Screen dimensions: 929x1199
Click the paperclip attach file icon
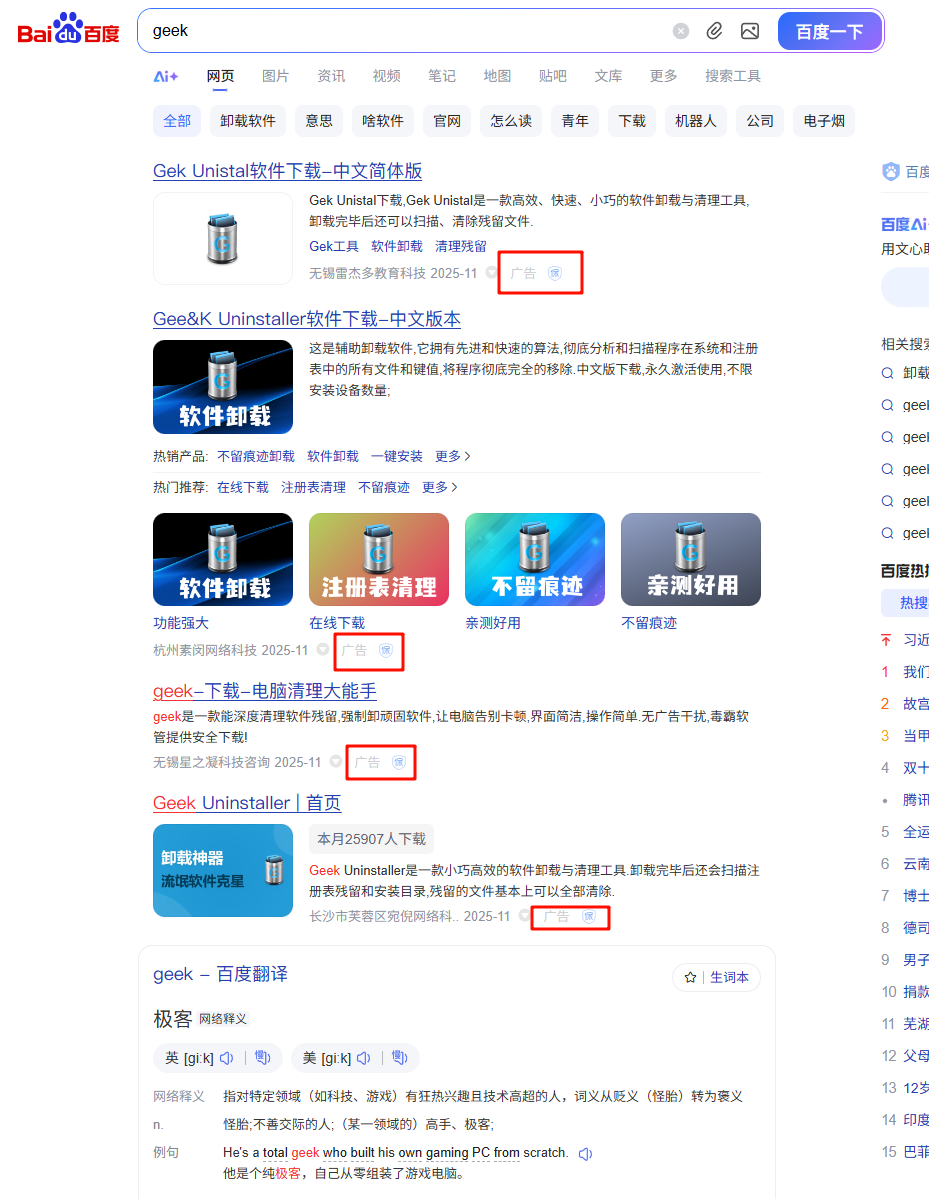(x=714, y=31)
